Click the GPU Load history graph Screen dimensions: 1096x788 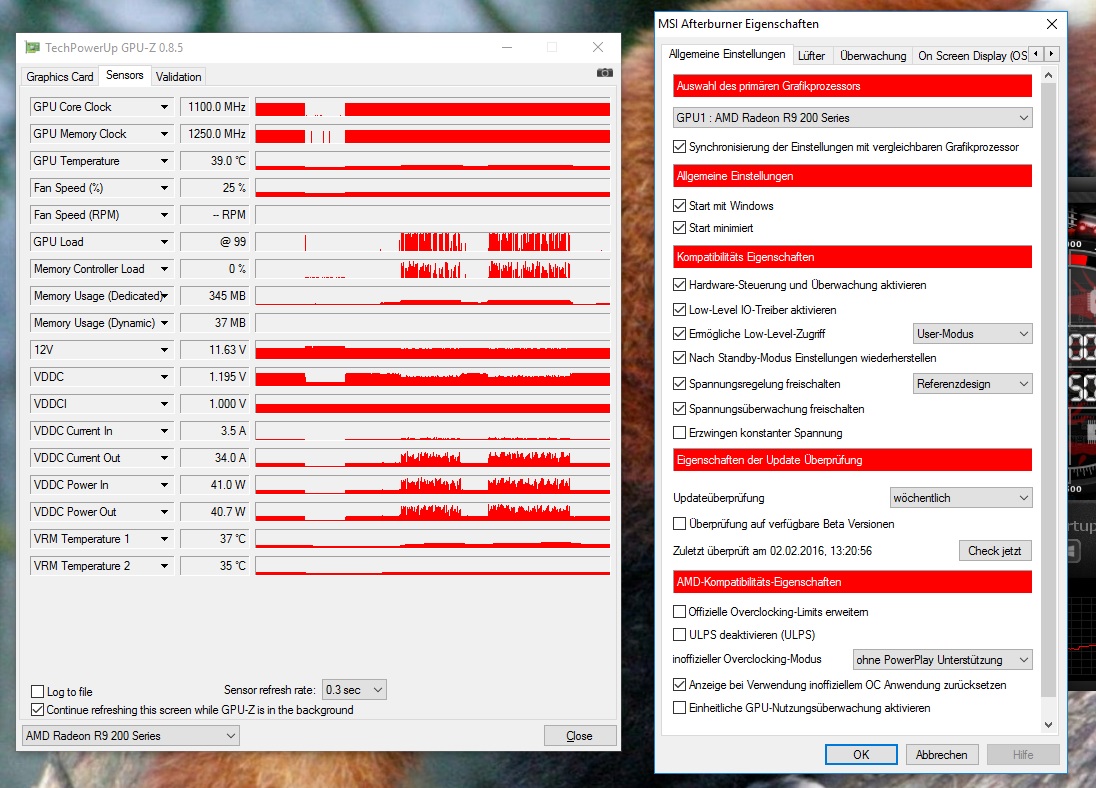pyautogui.click(x=433, y=242)
